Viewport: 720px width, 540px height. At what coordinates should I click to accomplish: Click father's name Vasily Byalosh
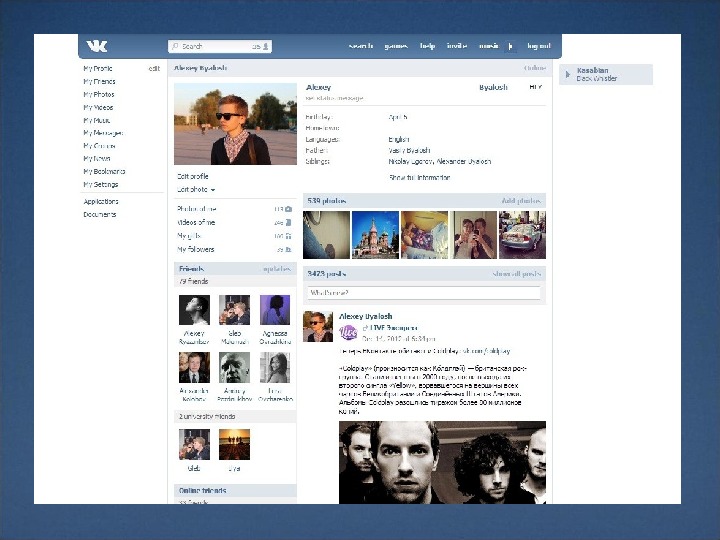(x=409, y=150)
